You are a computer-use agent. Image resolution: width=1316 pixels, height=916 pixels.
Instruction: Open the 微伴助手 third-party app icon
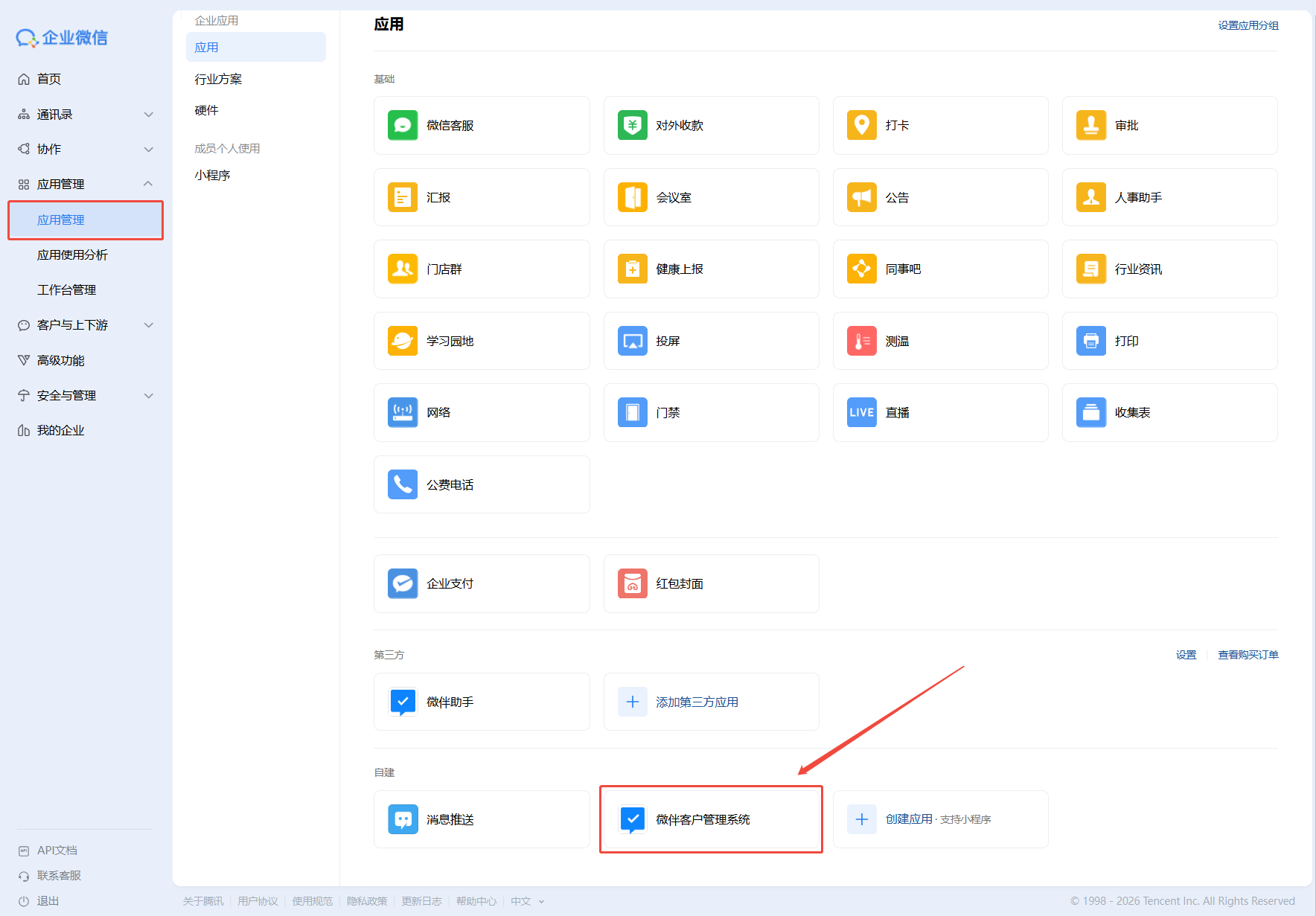pyautogui.click(x=403, y=702)
